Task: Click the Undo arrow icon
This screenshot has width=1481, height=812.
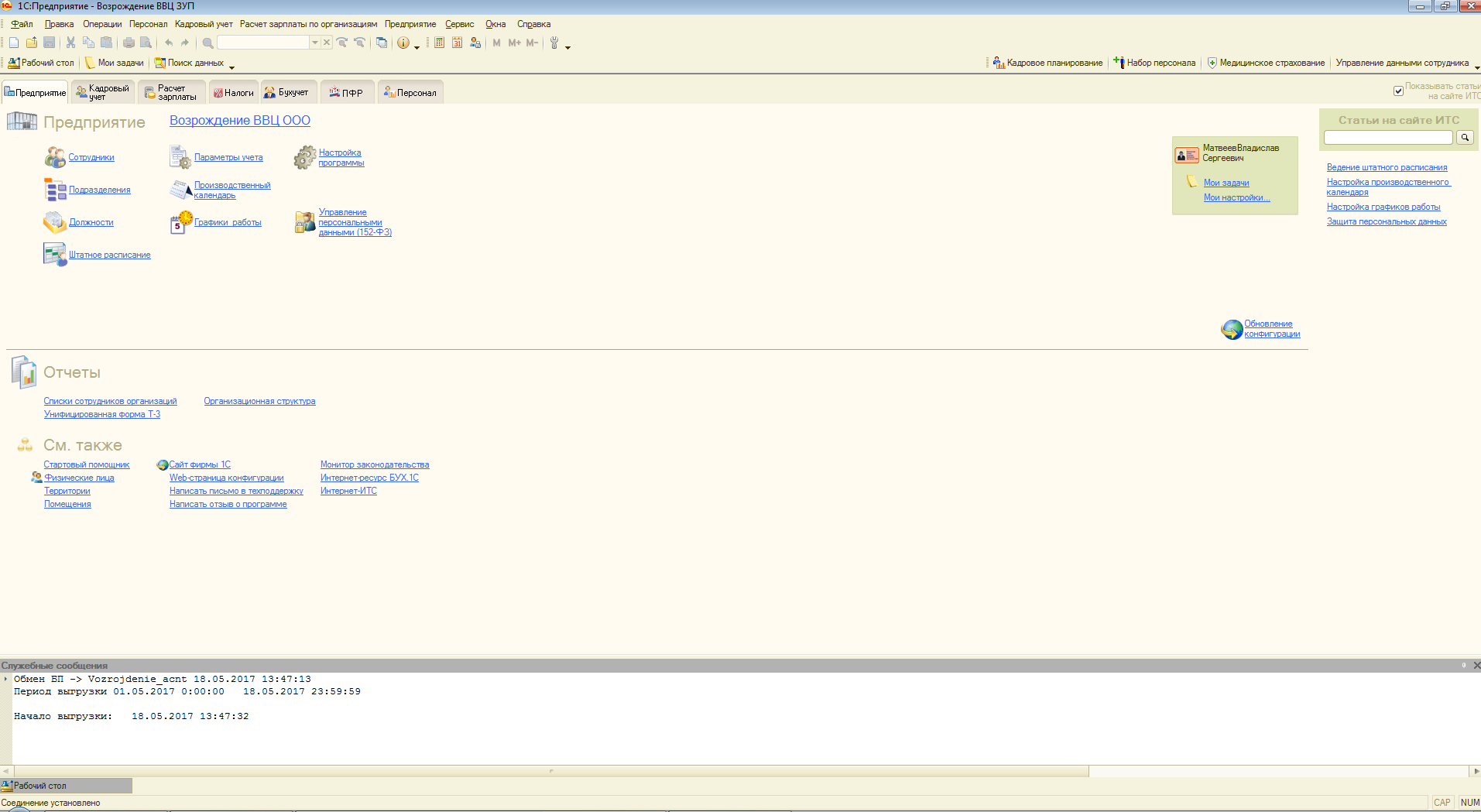Action: 168,43
